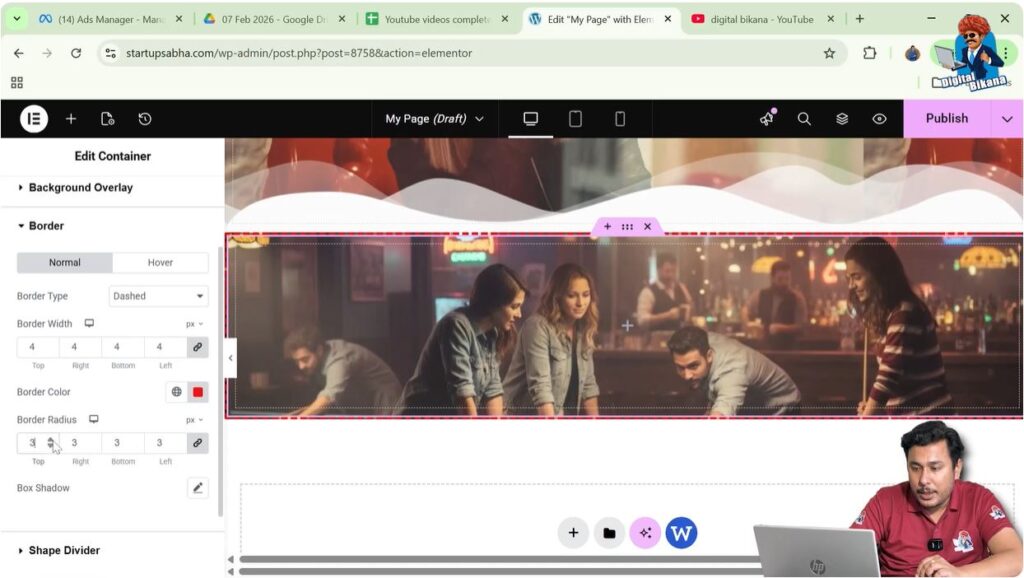This screenshot has height=578, width=1024.
Task: Open the Structure layers icon
Action: (842, 118)
